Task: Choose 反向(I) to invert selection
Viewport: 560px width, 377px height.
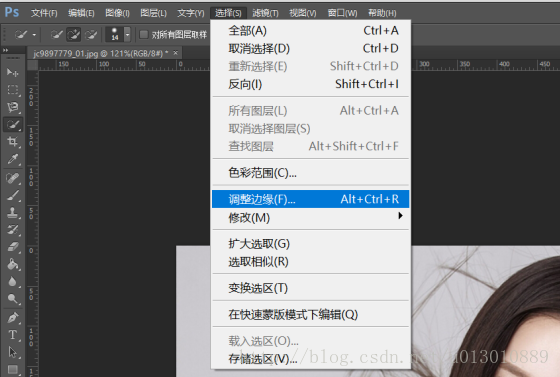Action: [x=311, y=84]
